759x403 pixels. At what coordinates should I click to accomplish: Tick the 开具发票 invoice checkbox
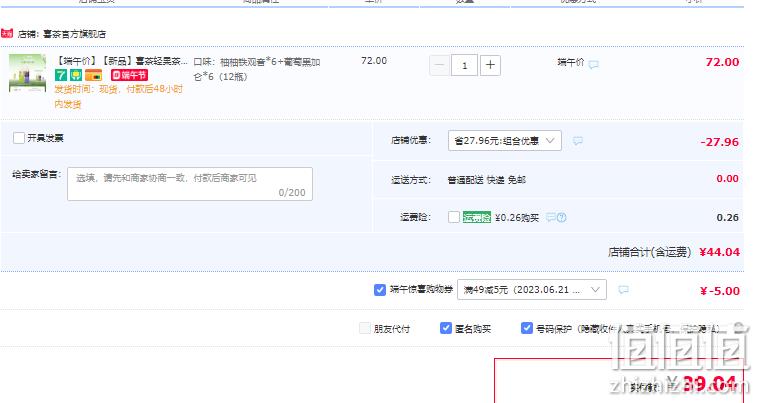pos(19,138)
